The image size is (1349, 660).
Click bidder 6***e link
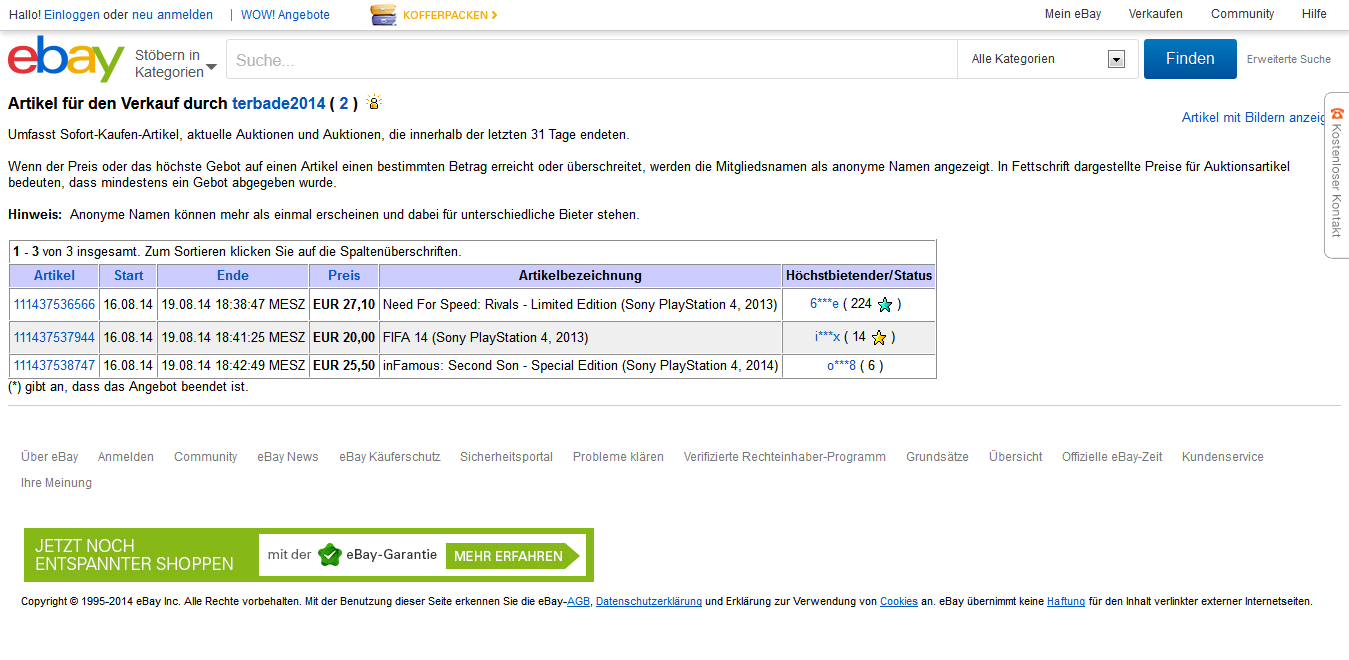824,305
